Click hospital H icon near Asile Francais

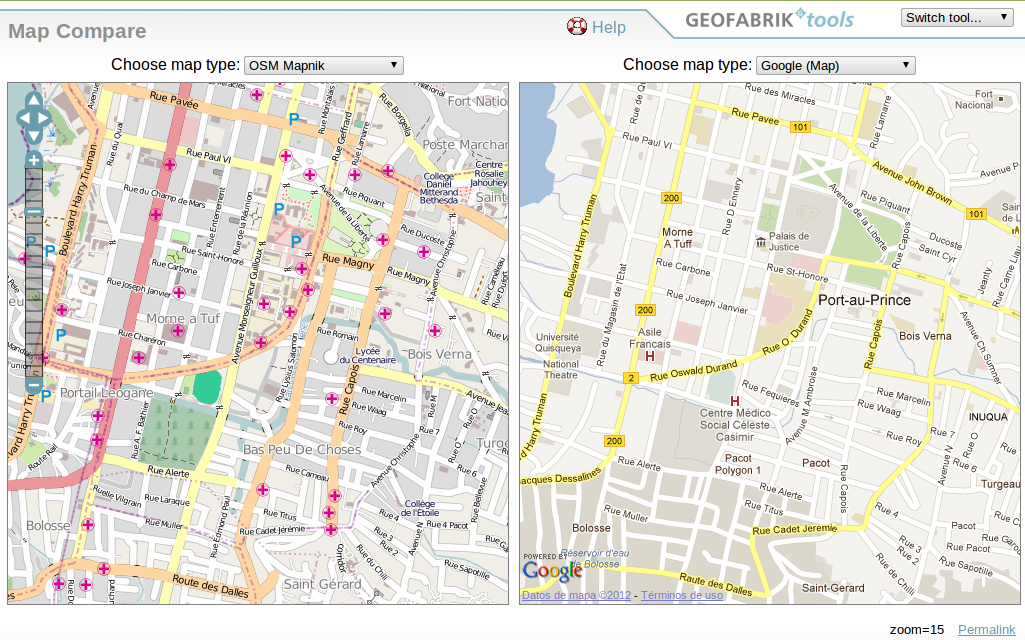(x=650, y=356)
